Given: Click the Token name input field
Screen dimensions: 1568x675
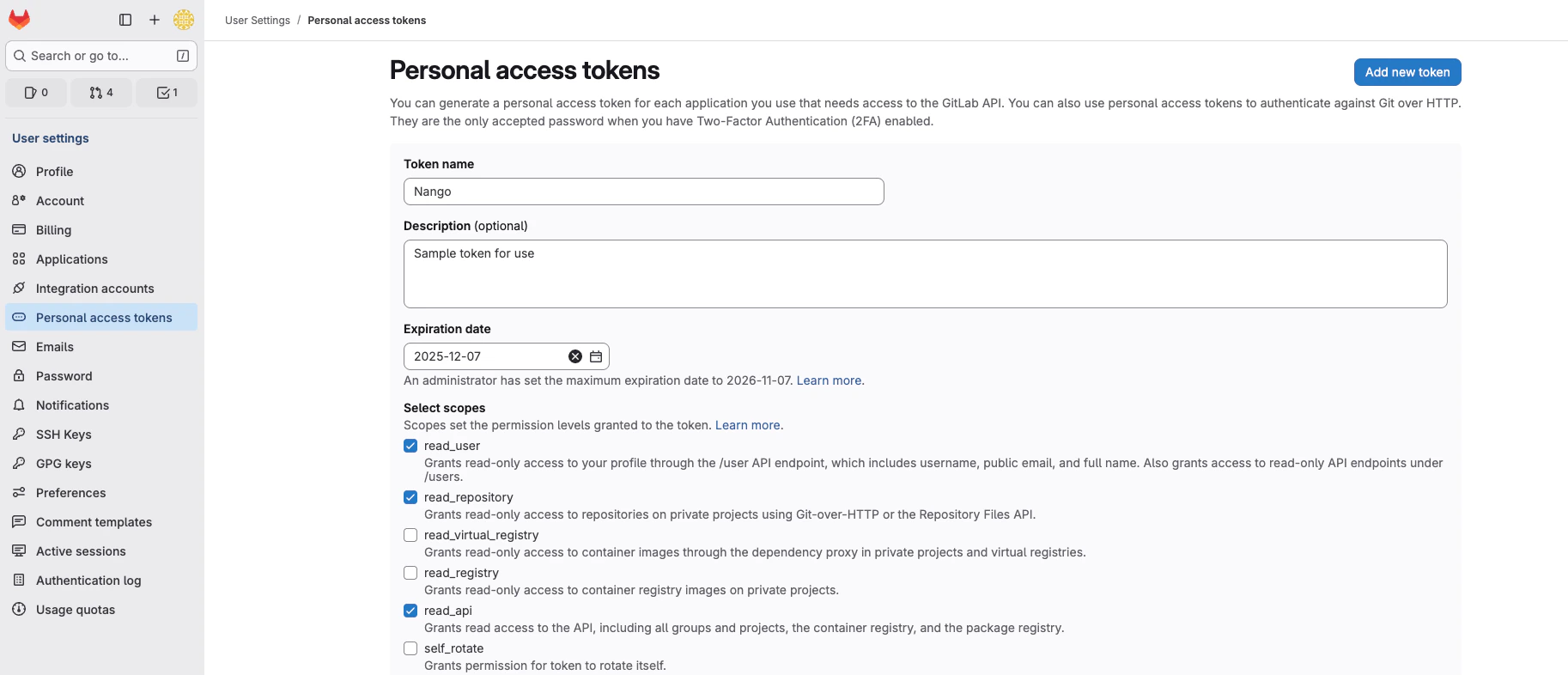Looking at the screenshot, I should coord(643,192).
